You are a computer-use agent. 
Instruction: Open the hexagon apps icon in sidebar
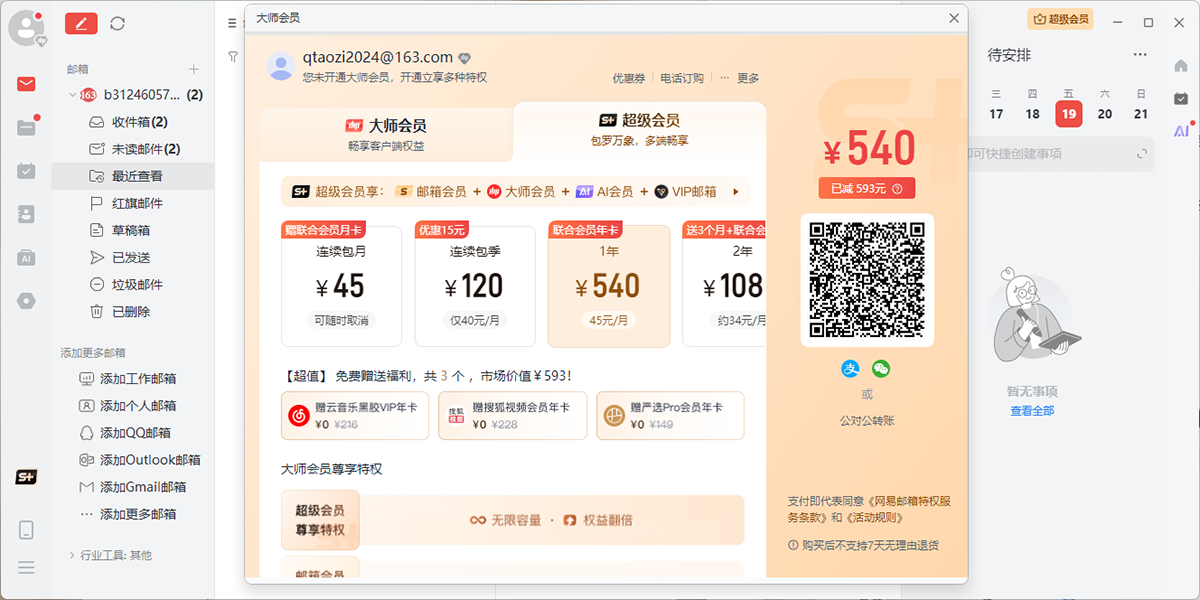click(x=26, y=301)
